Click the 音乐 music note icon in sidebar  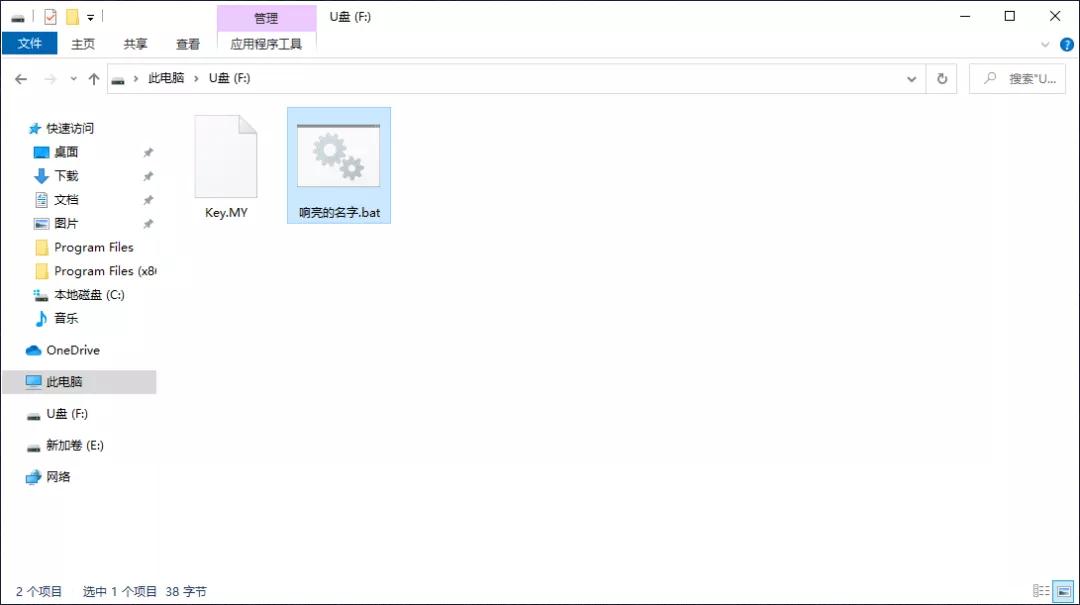[x=40, y=318]
